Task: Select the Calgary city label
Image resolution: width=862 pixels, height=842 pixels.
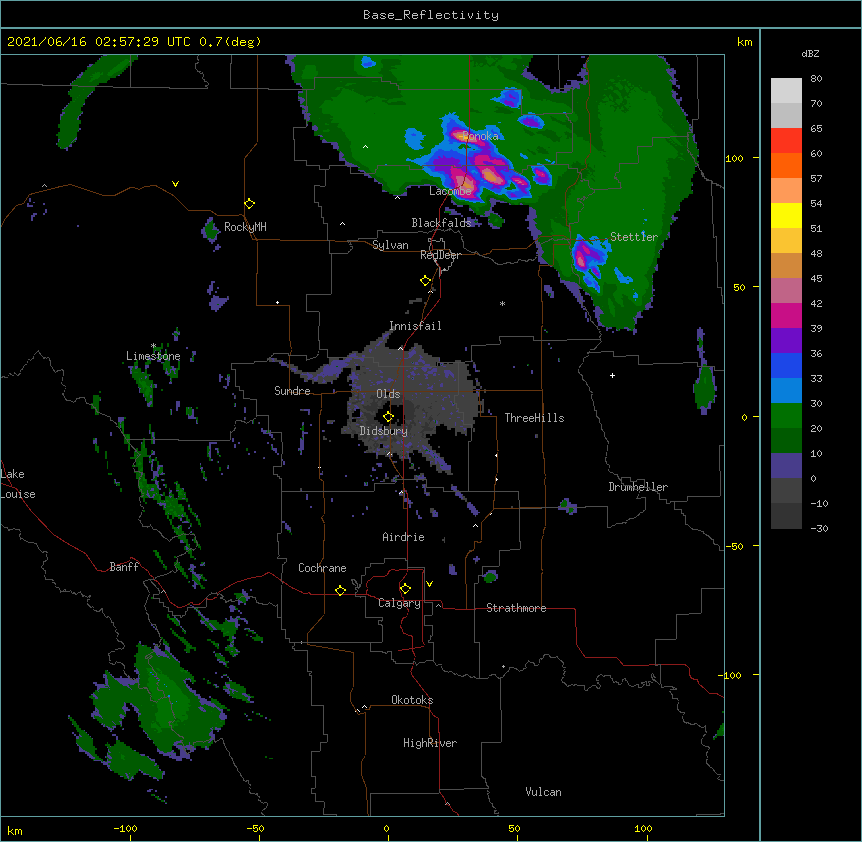Action: [x=399, y=603]
